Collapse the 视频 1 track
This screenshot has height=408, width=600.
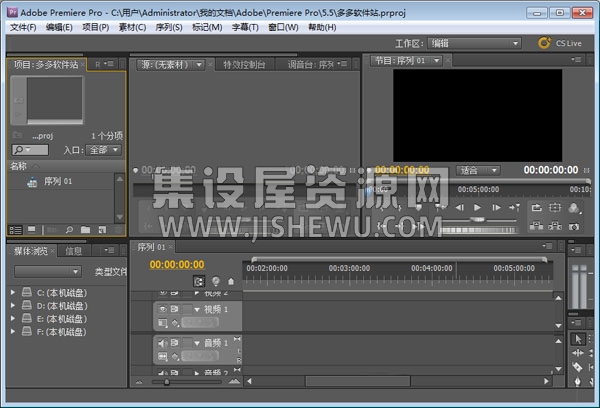pyautogui.click(x=197, y=309)
